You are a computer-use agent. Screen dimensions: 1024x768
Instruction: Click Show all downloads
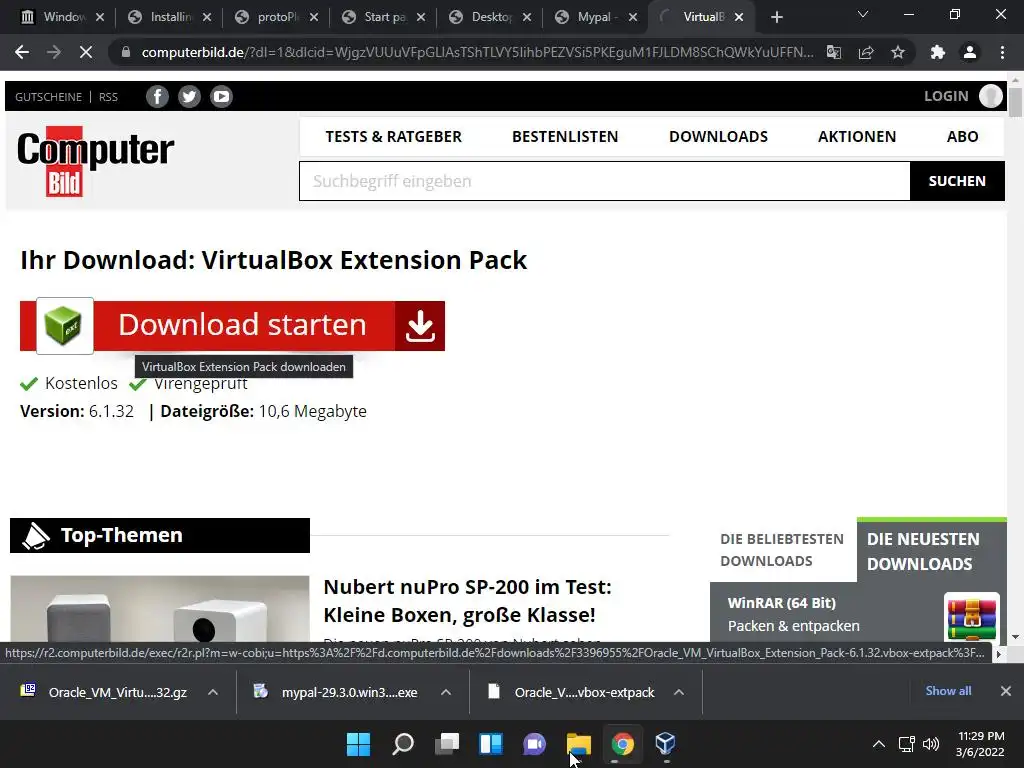[948, 691]
